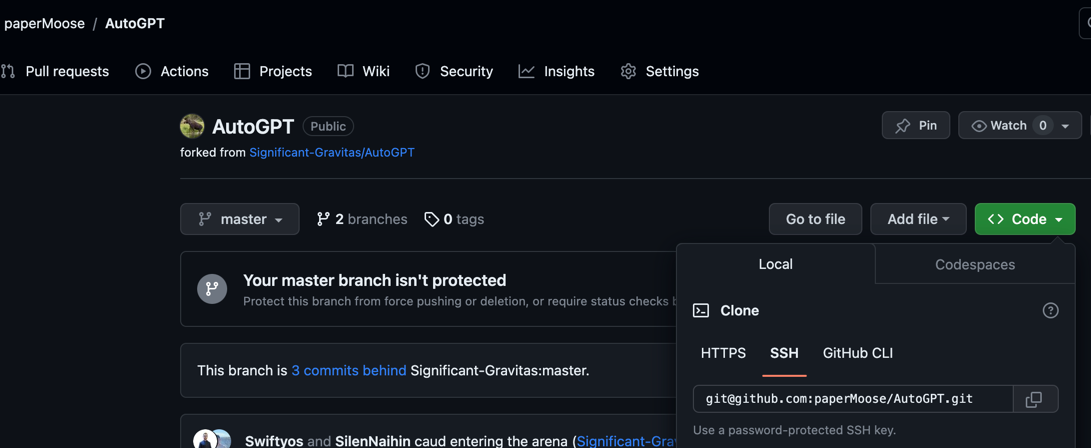The height and width of the screenshot is (448, 1091).
Task: Open the 3 commits behind link
Action: click(348, 370)
